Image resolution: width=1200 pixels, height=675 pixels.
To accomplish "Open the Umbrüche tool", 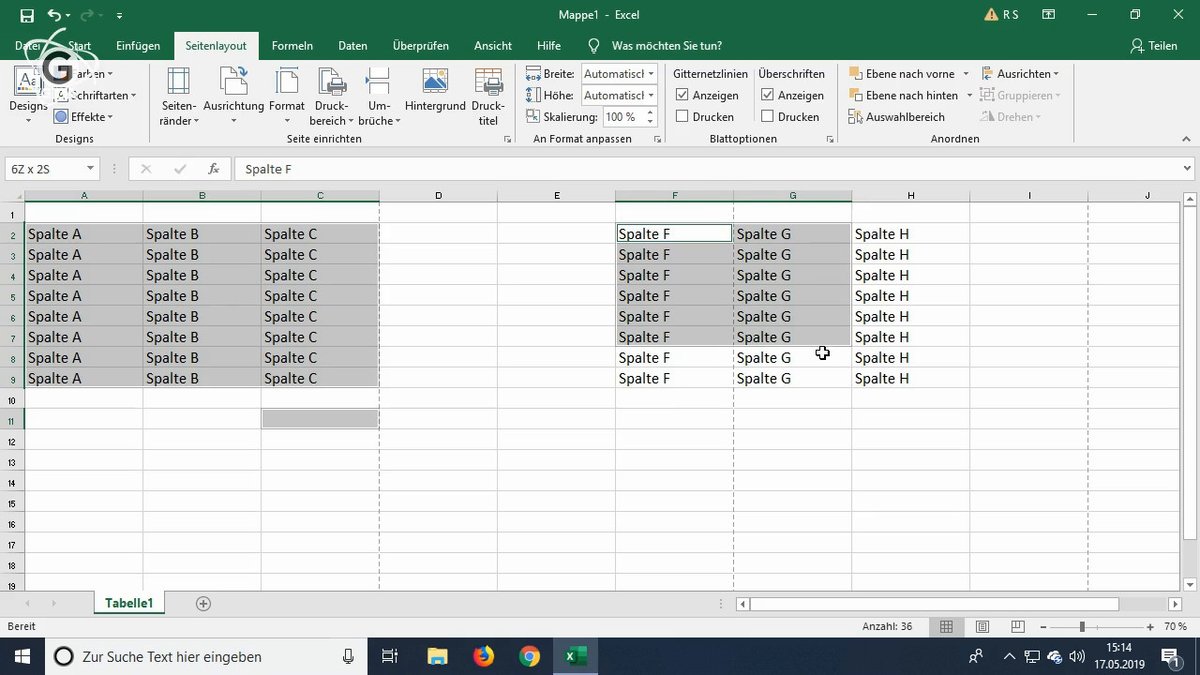I will click(378, 96).
